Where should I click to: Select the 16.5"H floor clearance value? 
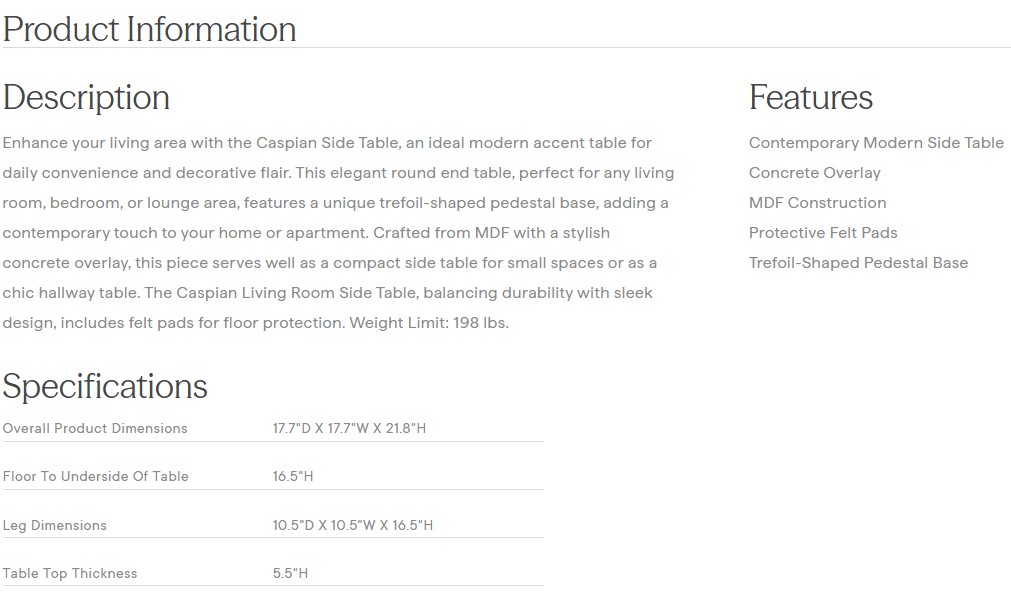(x=293, y=476)
